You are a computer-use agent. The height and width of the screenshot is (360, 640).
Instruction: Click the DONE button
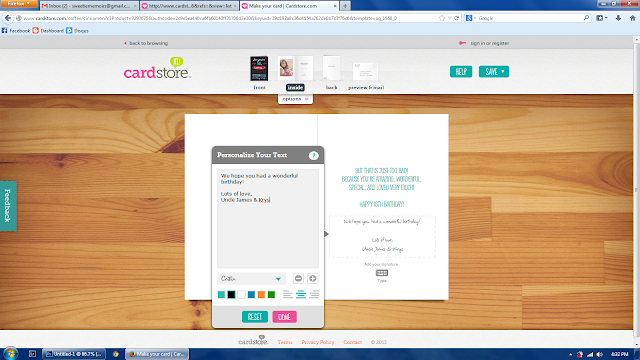(x=284, y=317)
